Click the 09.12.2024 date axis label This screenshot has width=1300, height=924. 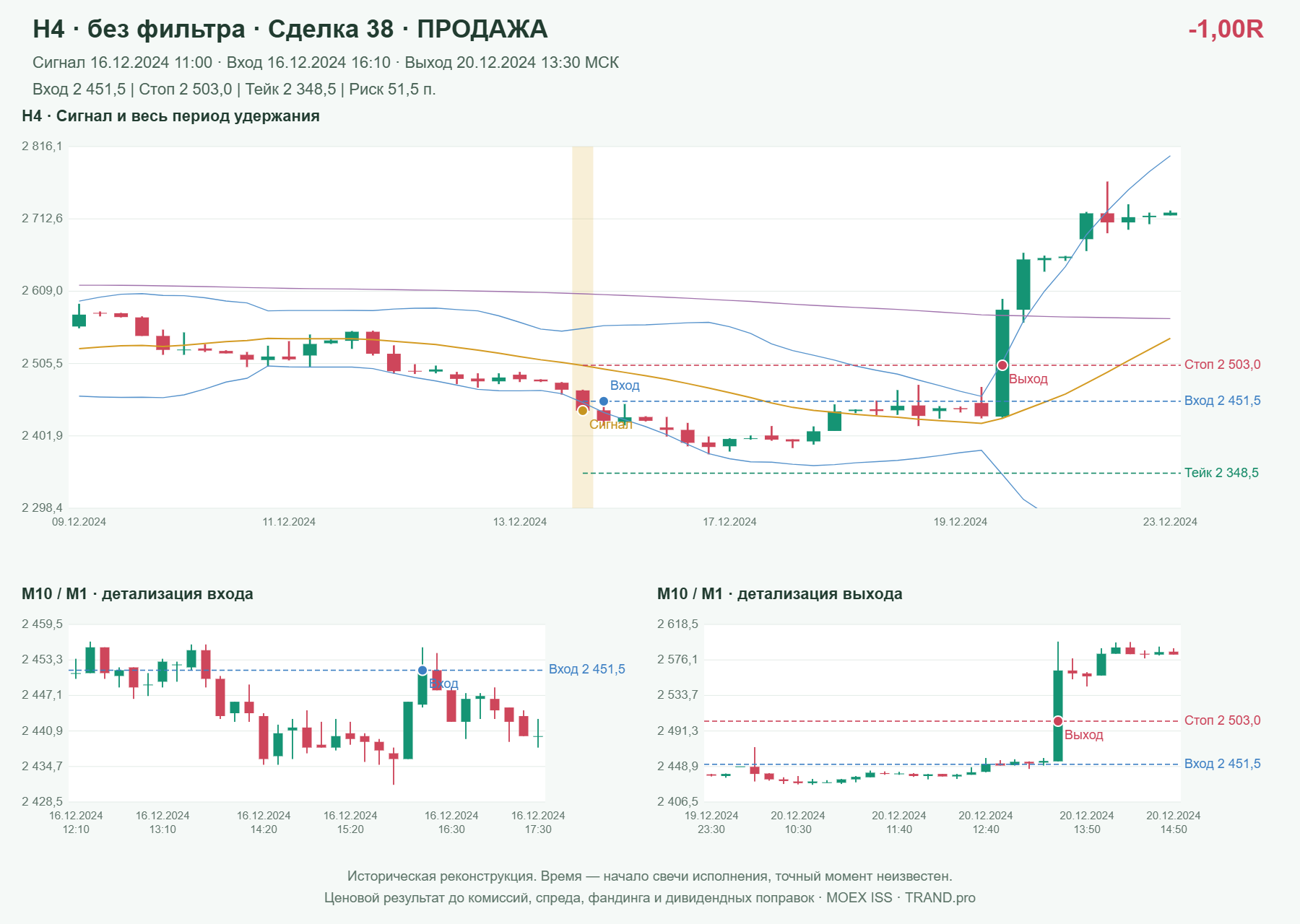pos(79,522)
